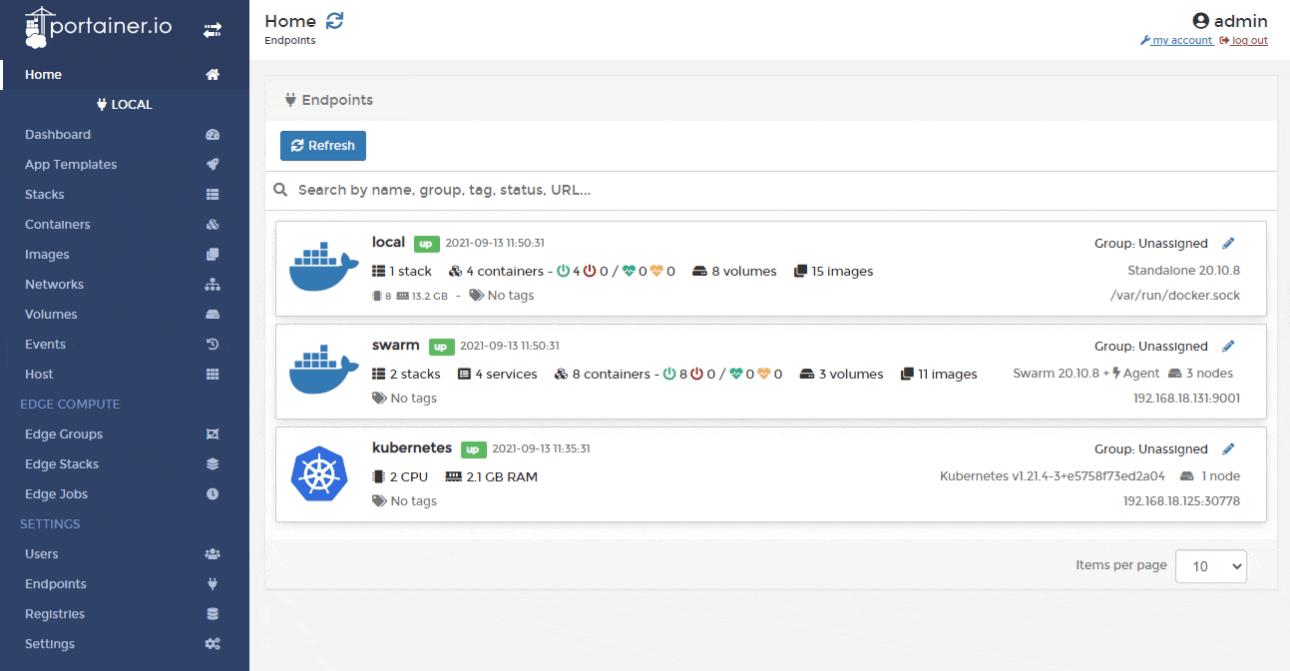Collapse sidebar with the toggle arrows icon
Screen dimensions: 1290x671
point(212,30)
